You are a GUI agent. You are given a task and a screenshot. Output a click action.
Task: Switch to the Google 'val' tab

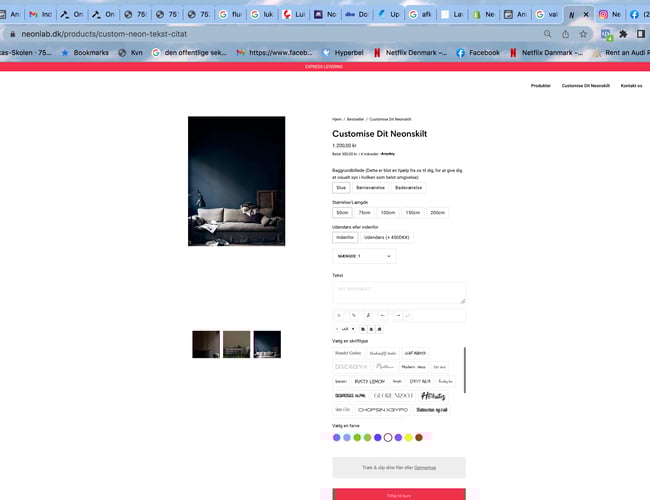(547, 15)
